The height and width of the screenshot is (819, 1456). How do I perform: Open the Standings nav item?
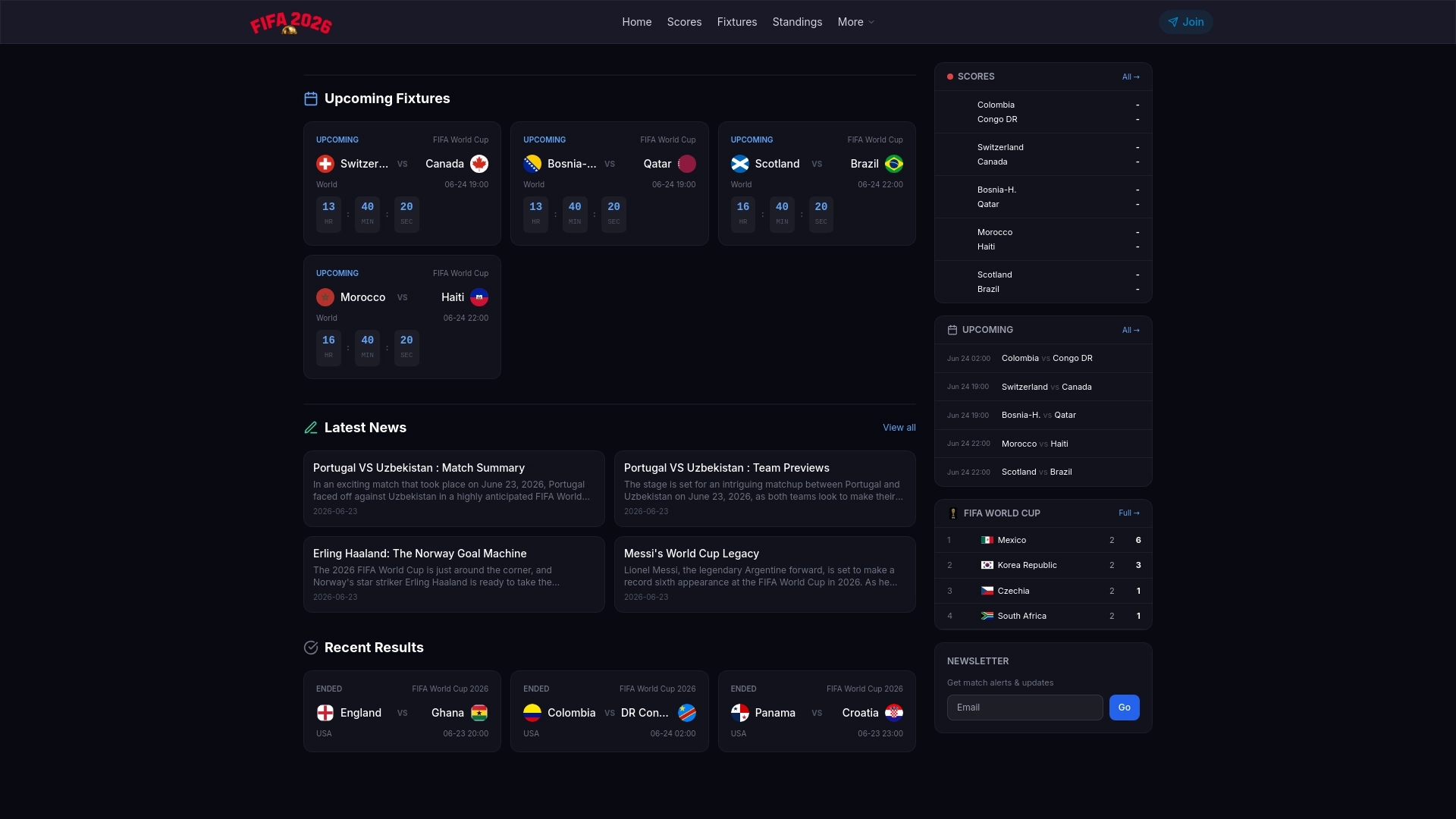(x=797, y=22)
